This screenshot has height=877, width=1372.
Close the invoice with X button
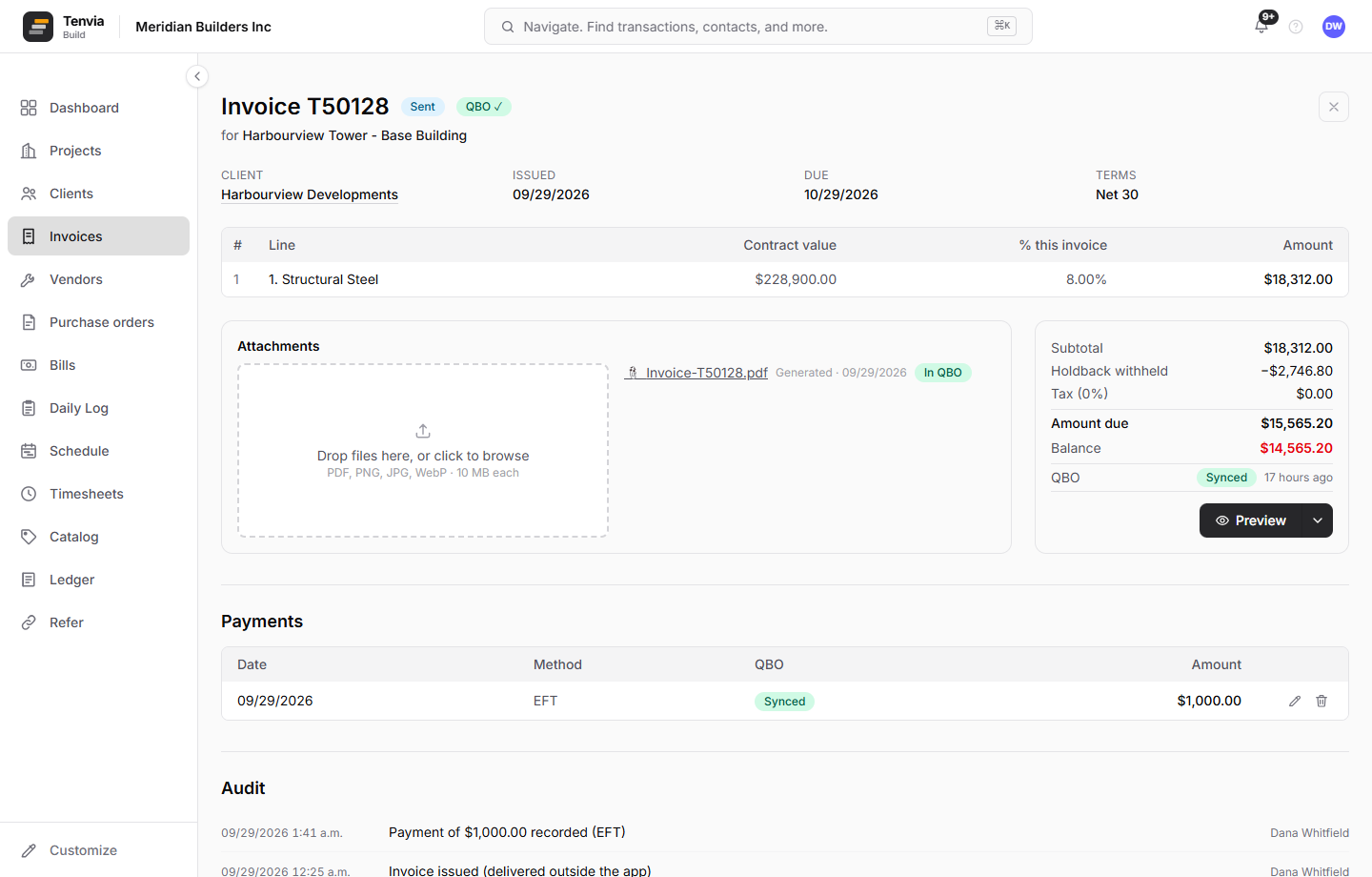coord(1334,107)
